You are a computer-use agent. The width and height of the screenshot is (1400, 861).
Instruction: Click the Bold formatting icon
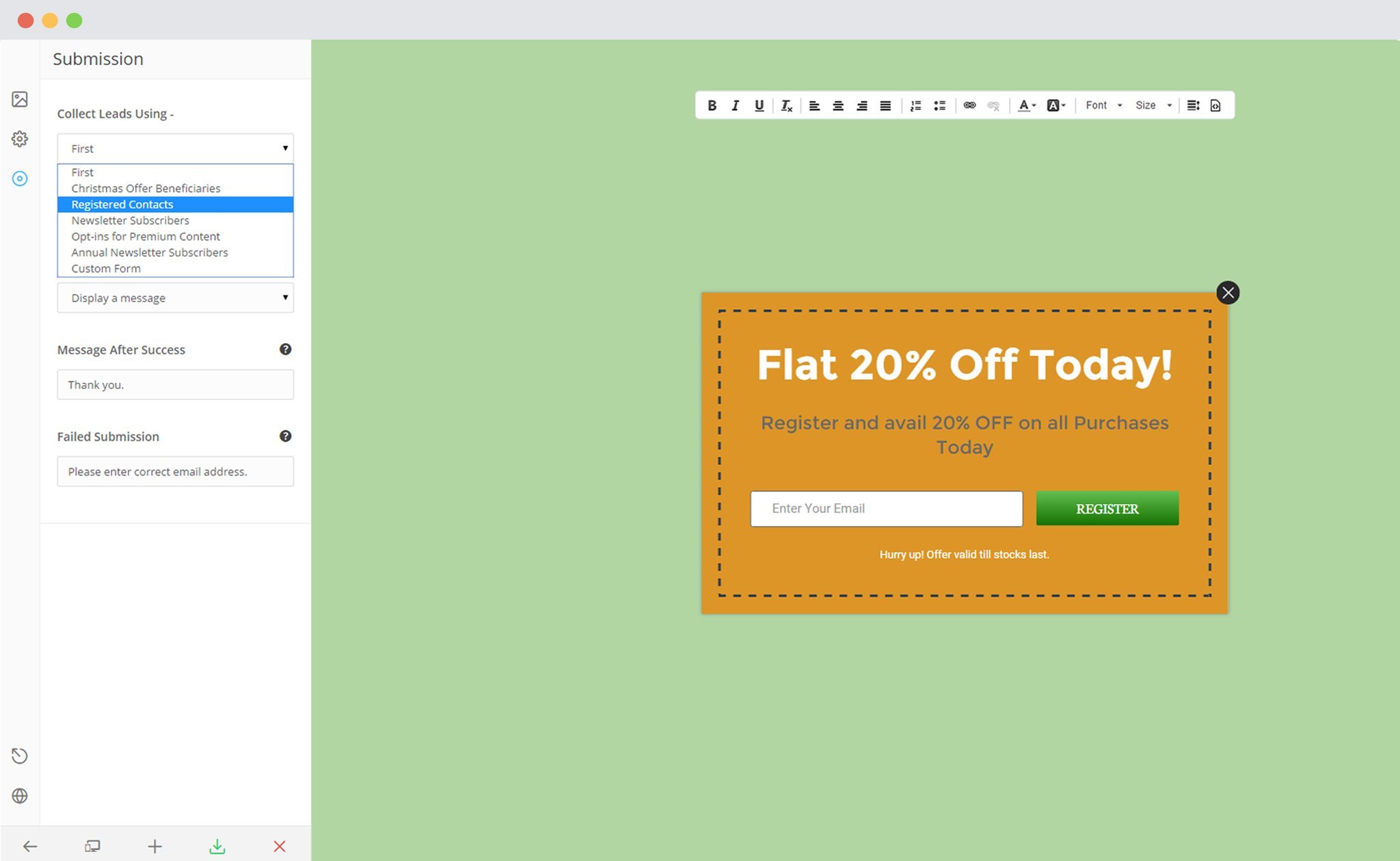(x=712, y=104)
